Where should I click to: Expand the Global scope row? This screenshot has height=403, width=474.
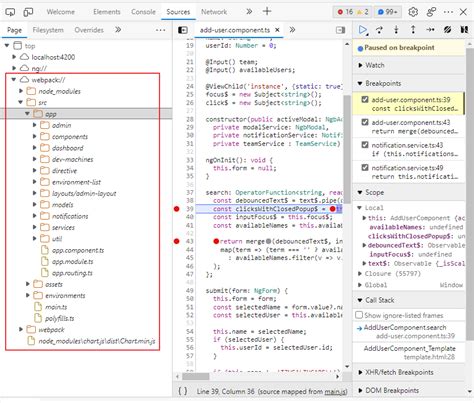360,285
